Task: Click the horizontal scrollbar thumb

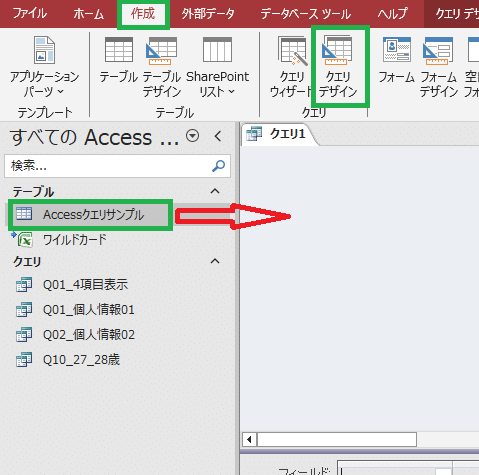Action: click(337, 439)
